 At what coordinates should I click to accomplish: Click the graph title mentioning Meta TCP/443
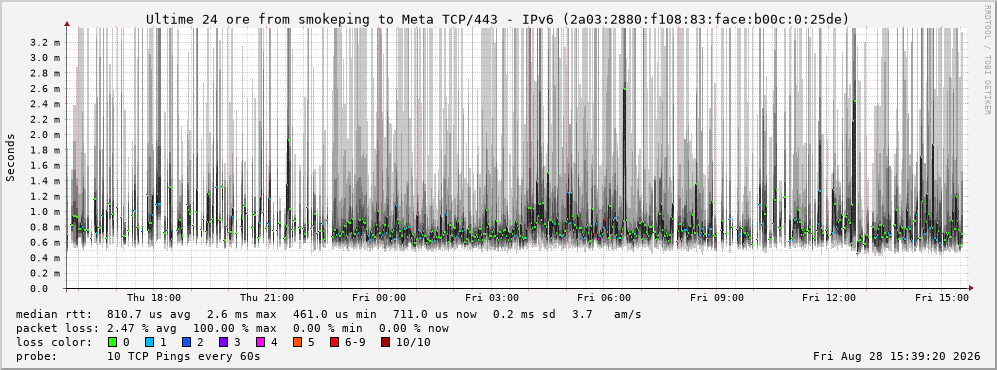[497, 20]
